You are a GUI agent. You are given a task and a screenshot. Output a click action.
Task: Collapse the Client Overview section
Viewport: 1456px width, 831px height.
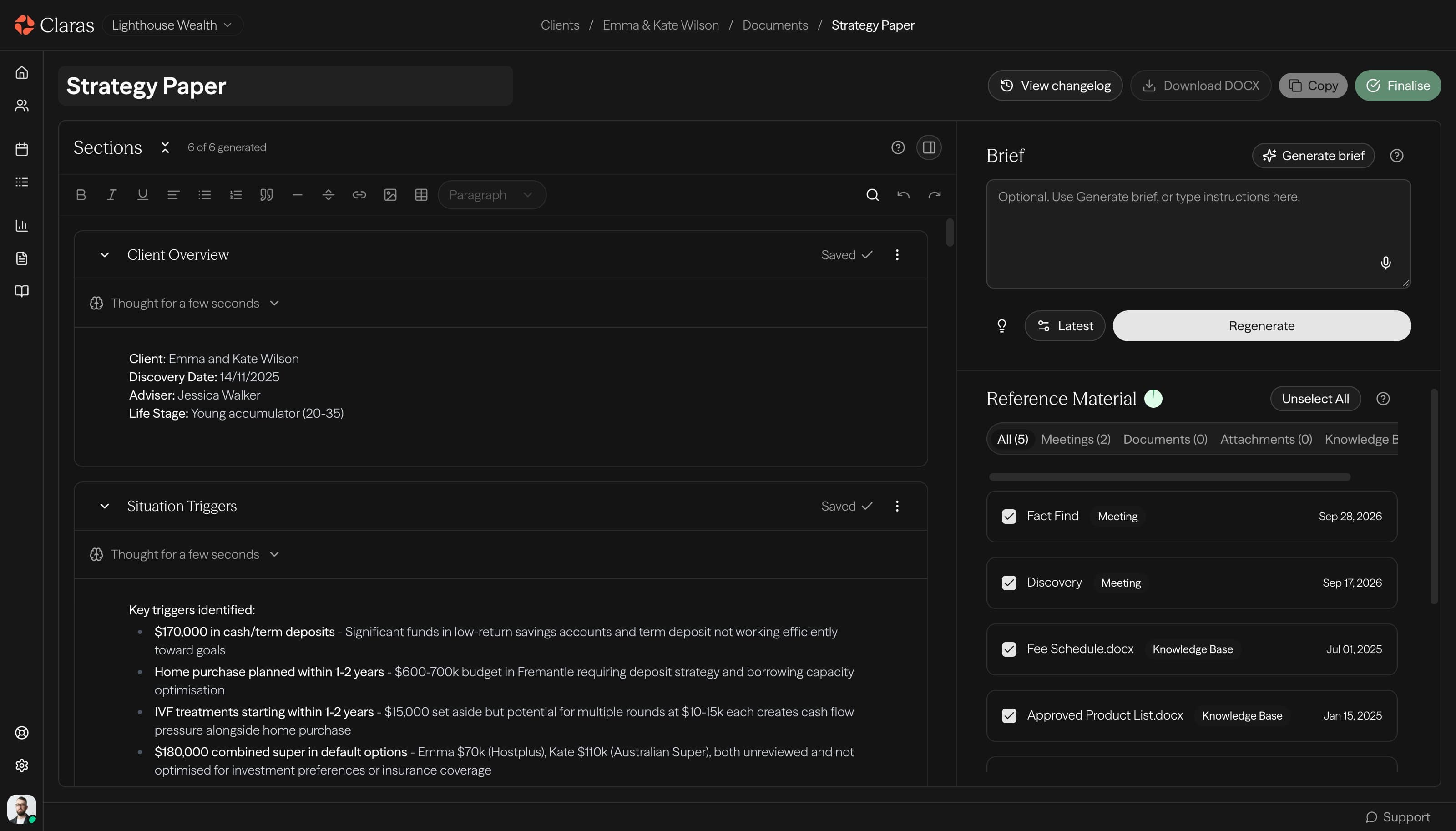(104, 255)
